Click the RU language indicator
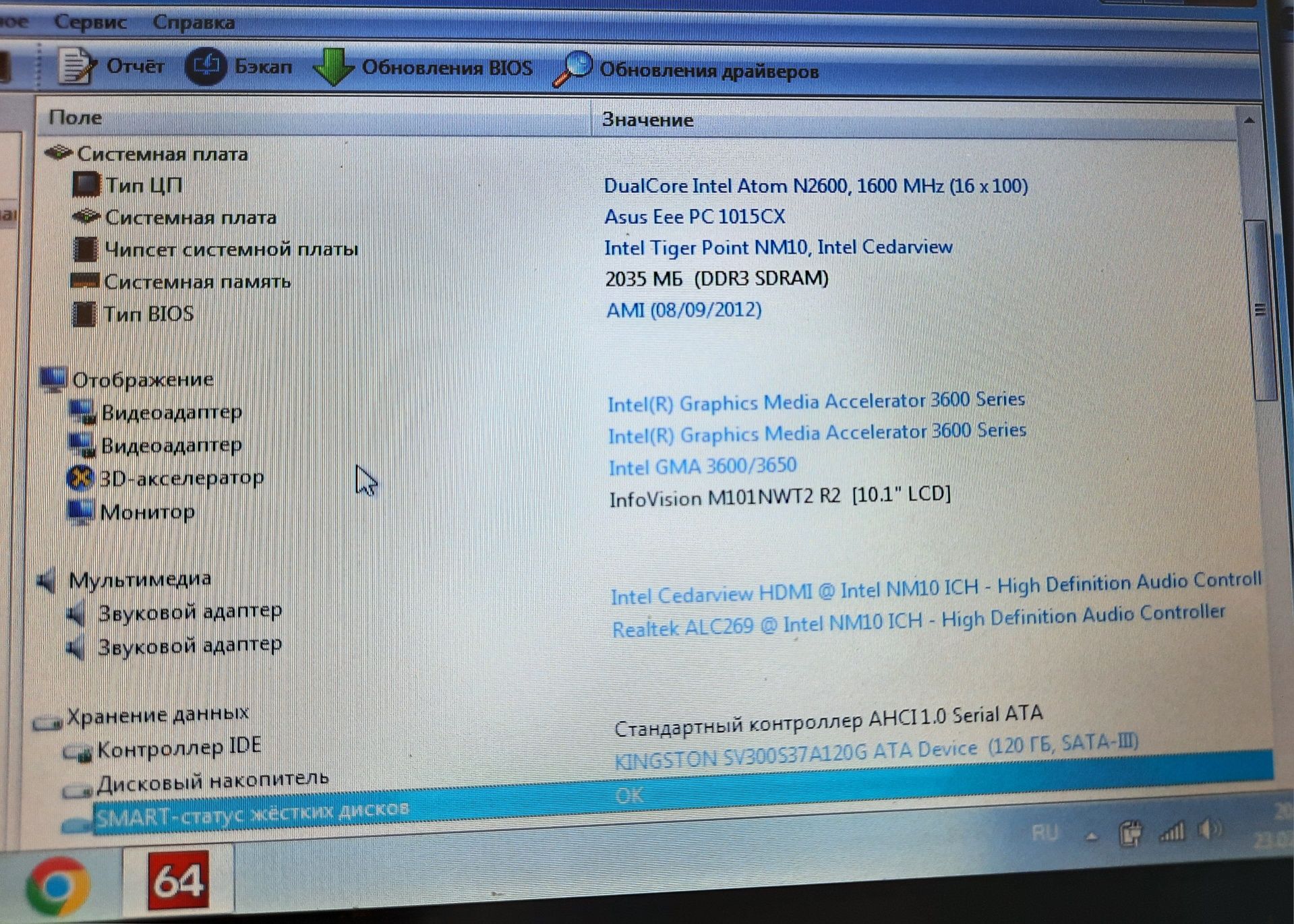The height and width of the screenshot is (924, 1294). click(x=1045, y=833)
